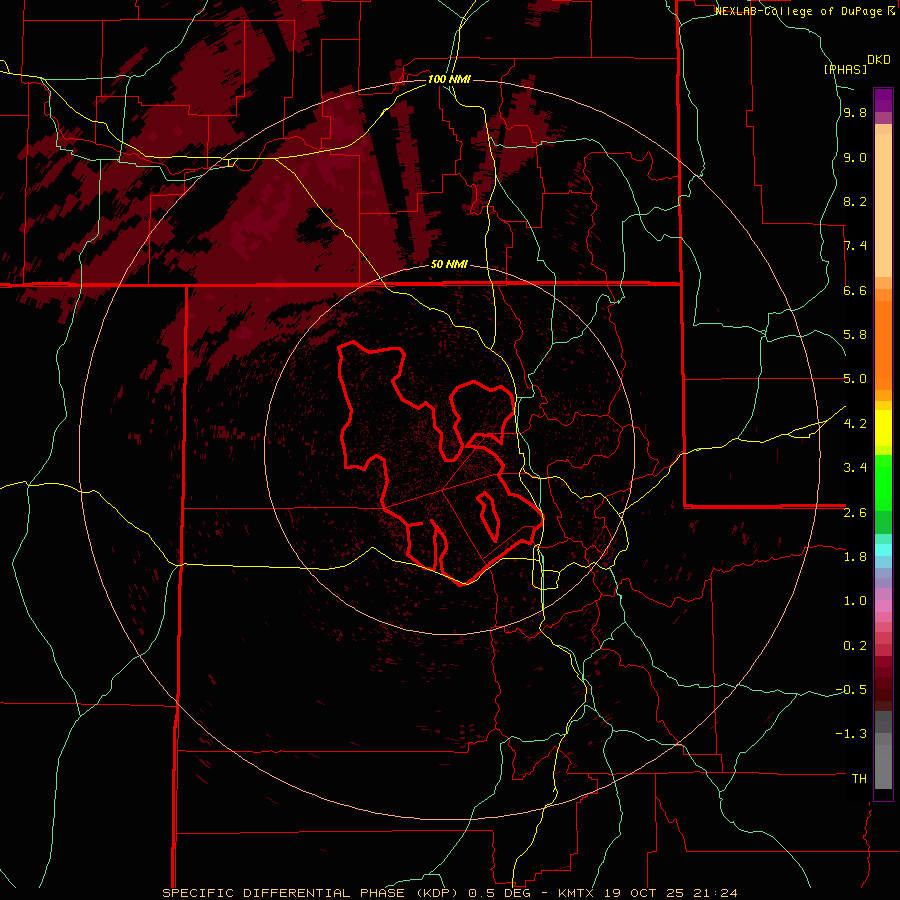The width and height of the screenshot is (900, 900).
Task: Pick the purple segment atop the color bar
Action: pos(883,100)
